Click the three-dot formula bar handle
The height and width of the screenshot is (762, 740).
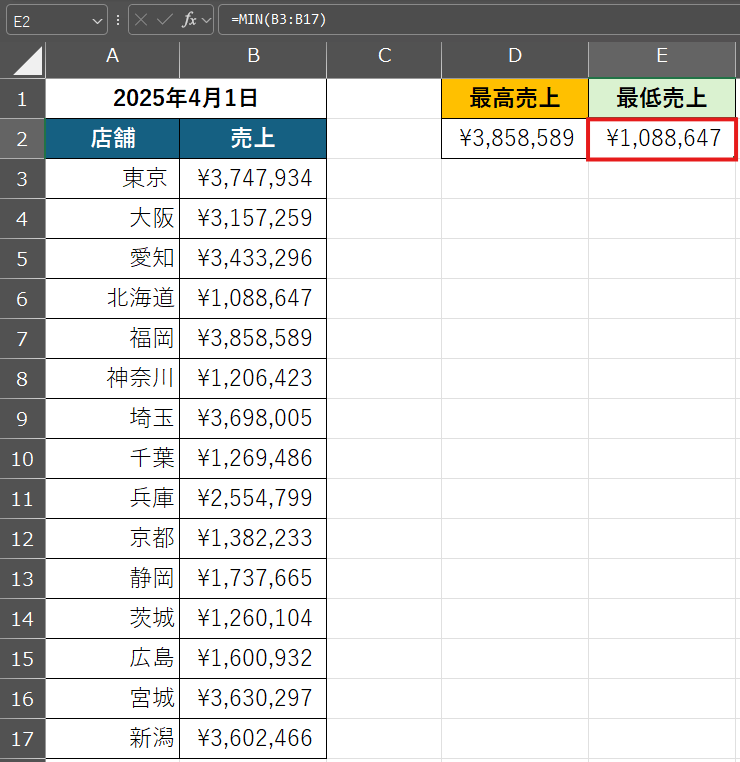(x=118, y=20)
